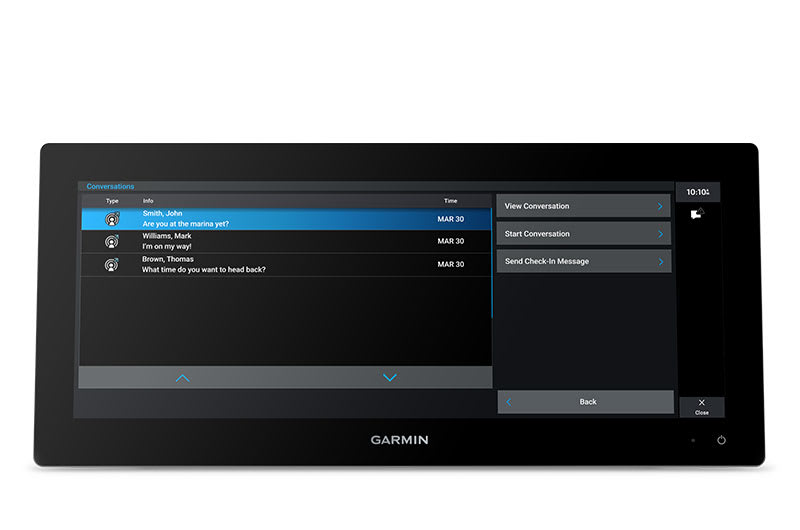Image resolution: width=800 pixels, height=530 pixels.
Task: Expand the arrow on Send Check-In Message row
Action: tap(660, 262)
